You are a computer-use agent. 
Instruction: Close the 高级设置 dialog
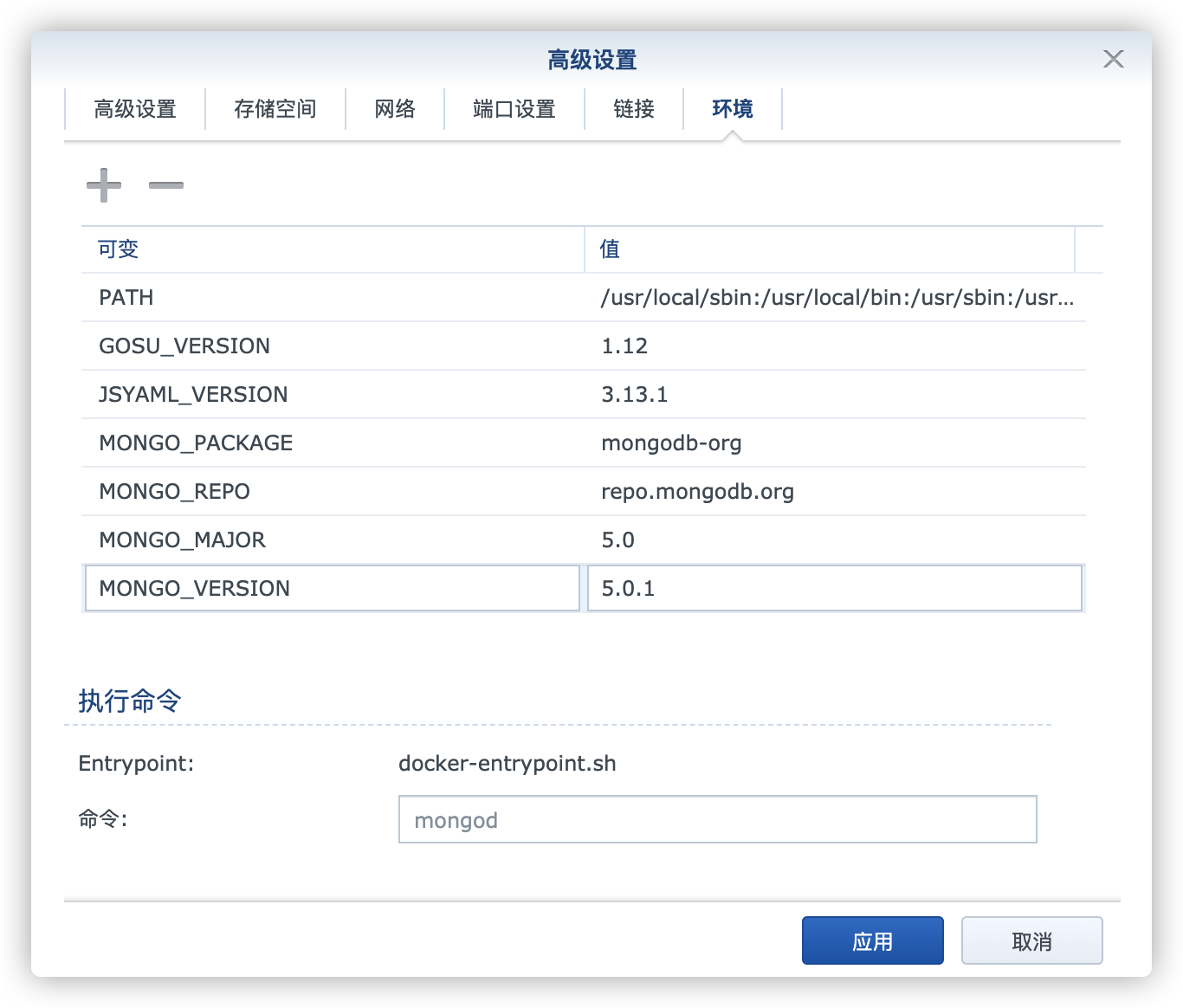(1114, 59)
